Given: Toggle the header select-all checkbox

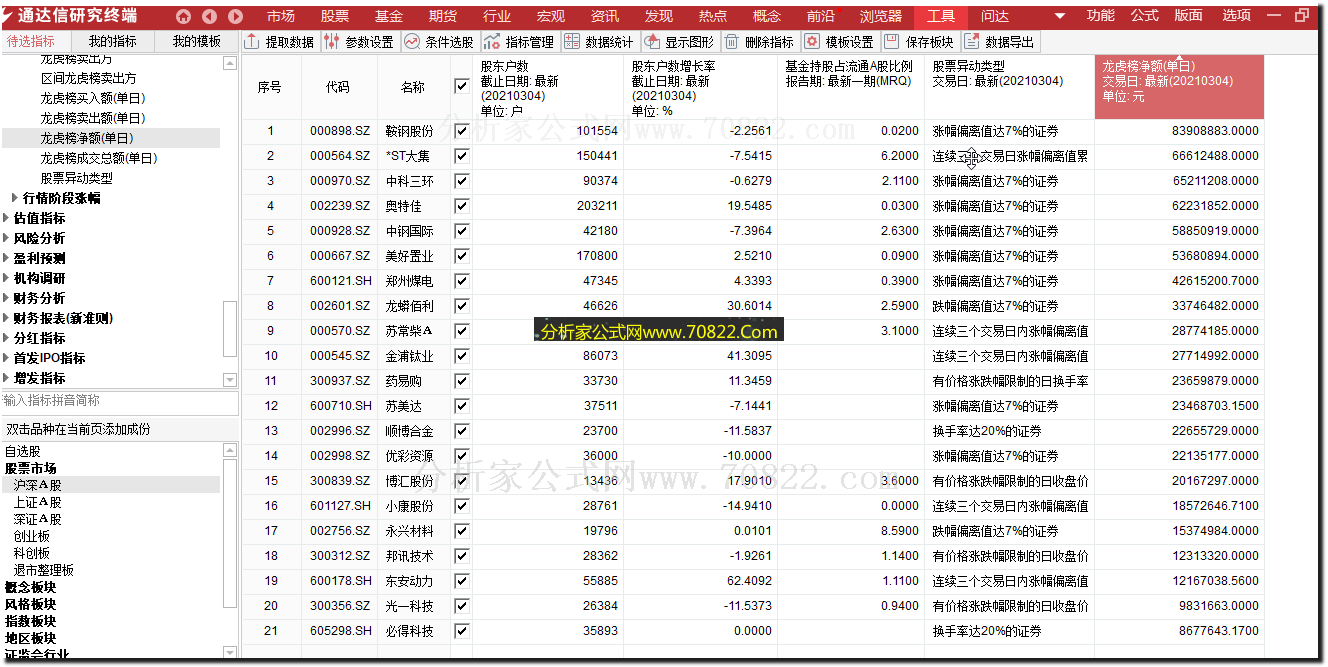Looking at the screenshot, I should (461, 87).
